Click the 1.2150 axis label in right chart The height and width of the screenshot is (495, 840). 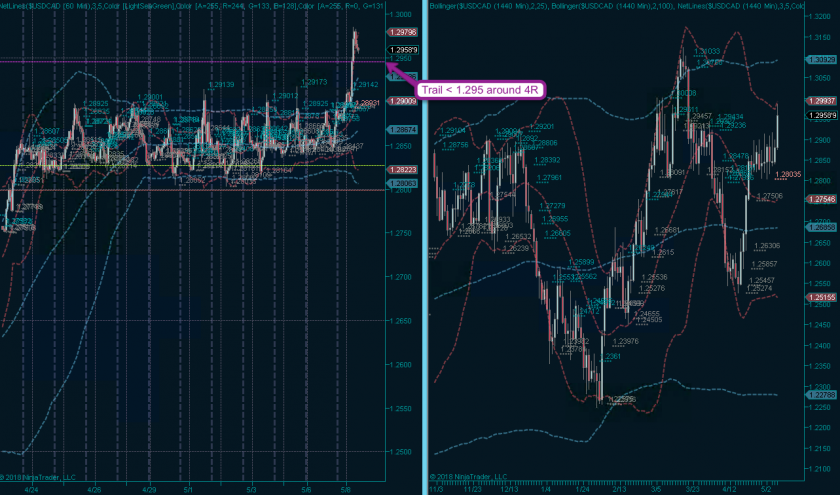(x=820, y=448)
